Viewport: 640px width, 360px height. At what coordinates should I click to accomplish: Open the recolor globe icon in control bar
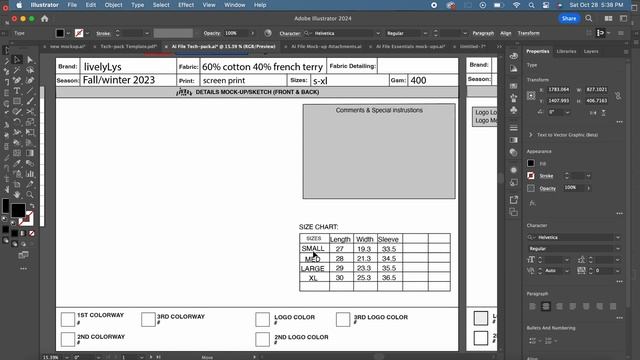[268, 33]
